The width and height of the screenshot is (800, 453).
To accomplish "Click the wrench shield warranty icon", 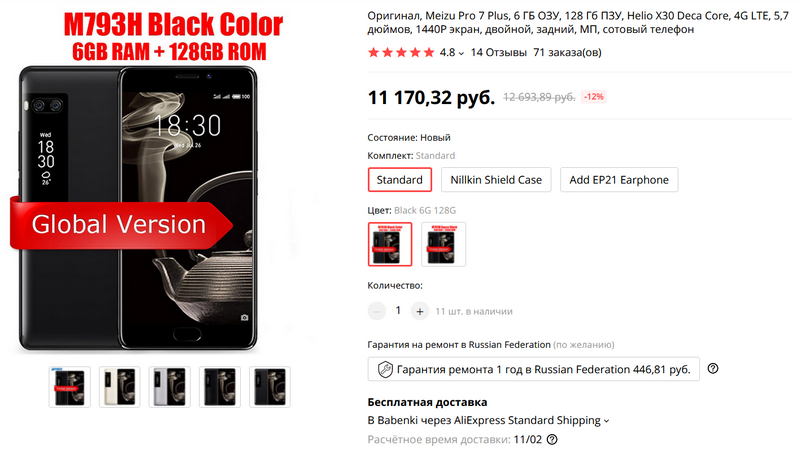I will click(385, 369).
